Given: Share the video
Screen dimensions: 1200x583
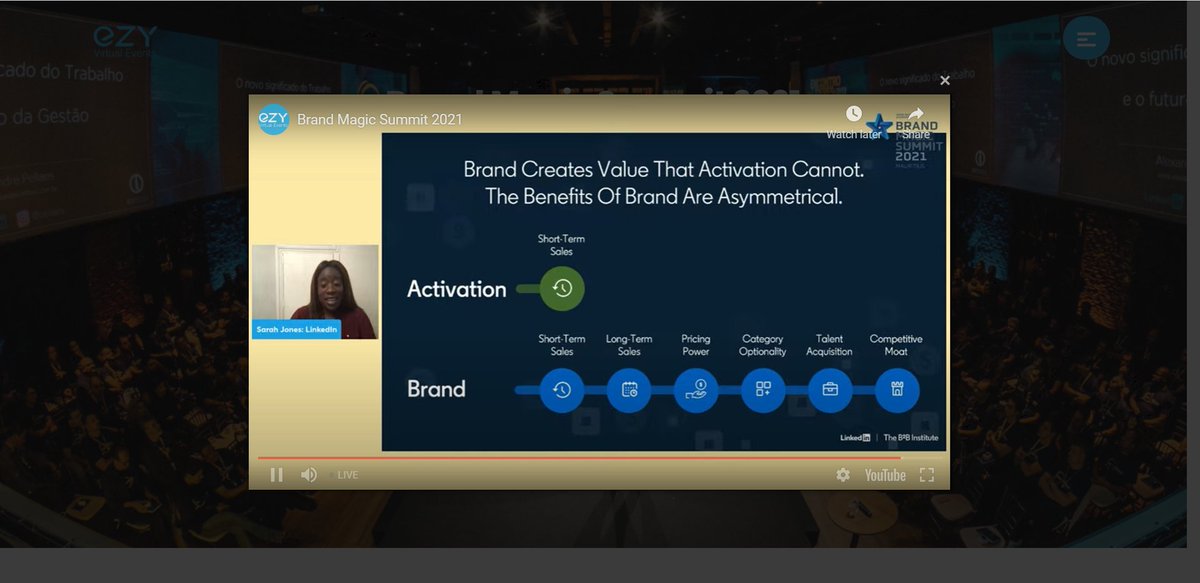Looking at the screenshot, I should (915, 122).
